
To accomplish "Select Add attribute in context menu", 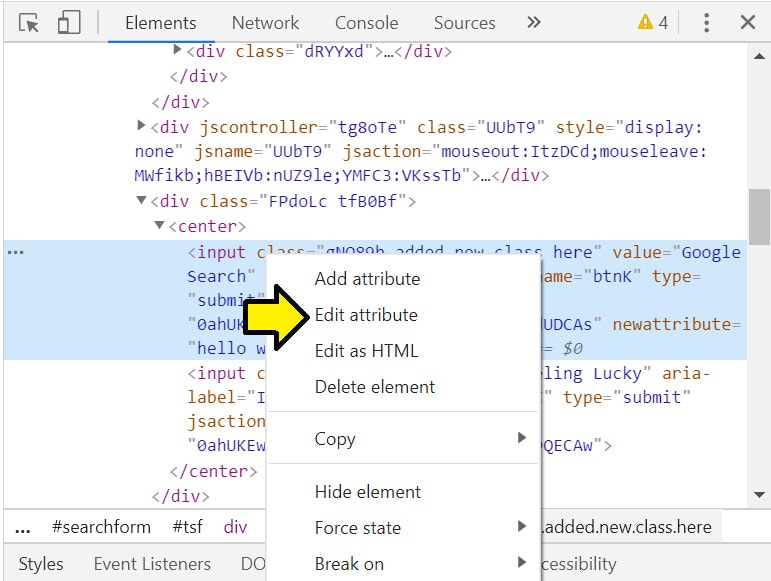I will pyautogui.click(x=367, y=279).
